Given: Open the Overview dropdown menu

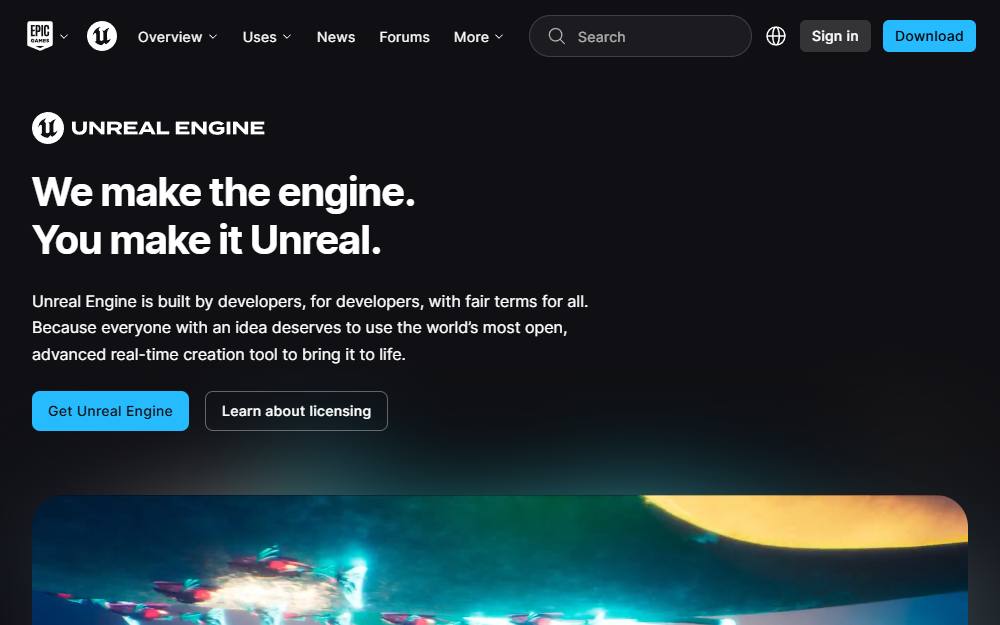Looking at the screenshot, I should 177,37.
